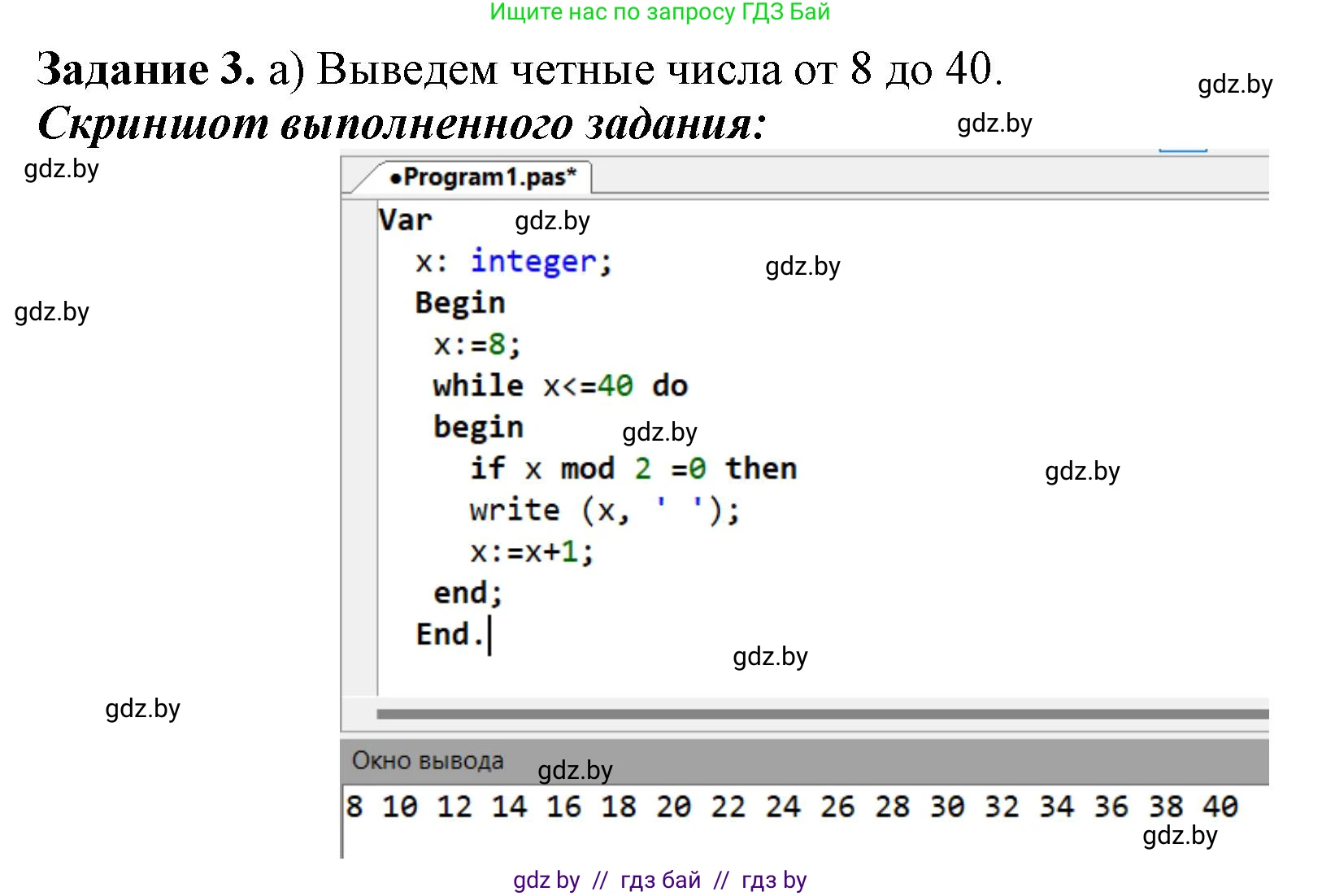This screenshot has height=896, width=1322.
Task: Place the cursor on the x:=8; line
Action: coord(477,345)
